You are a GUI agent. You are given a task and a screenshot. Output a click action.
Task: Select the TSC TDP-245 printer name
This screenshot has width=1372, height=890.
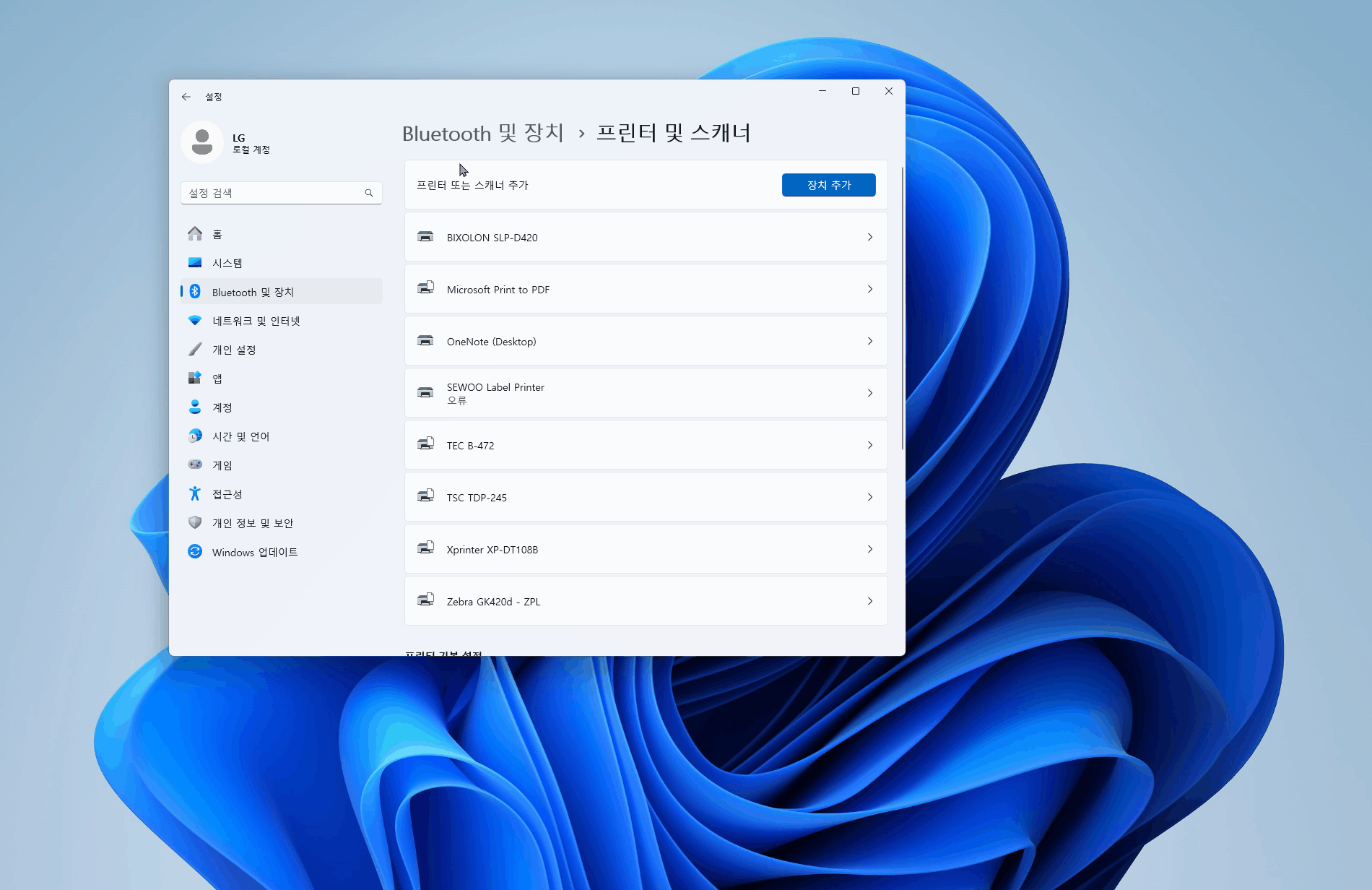(x=477, y=498)
